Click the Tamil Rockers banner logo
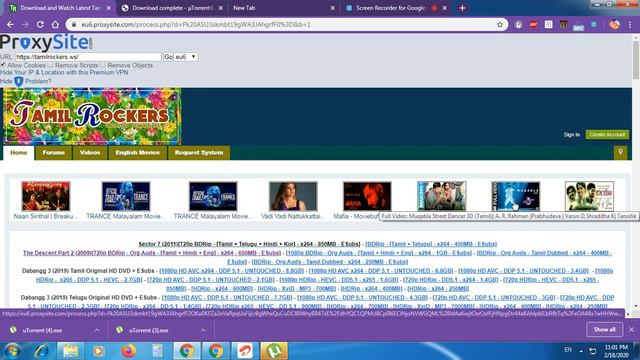640x360 pixels. click(92, 116)
